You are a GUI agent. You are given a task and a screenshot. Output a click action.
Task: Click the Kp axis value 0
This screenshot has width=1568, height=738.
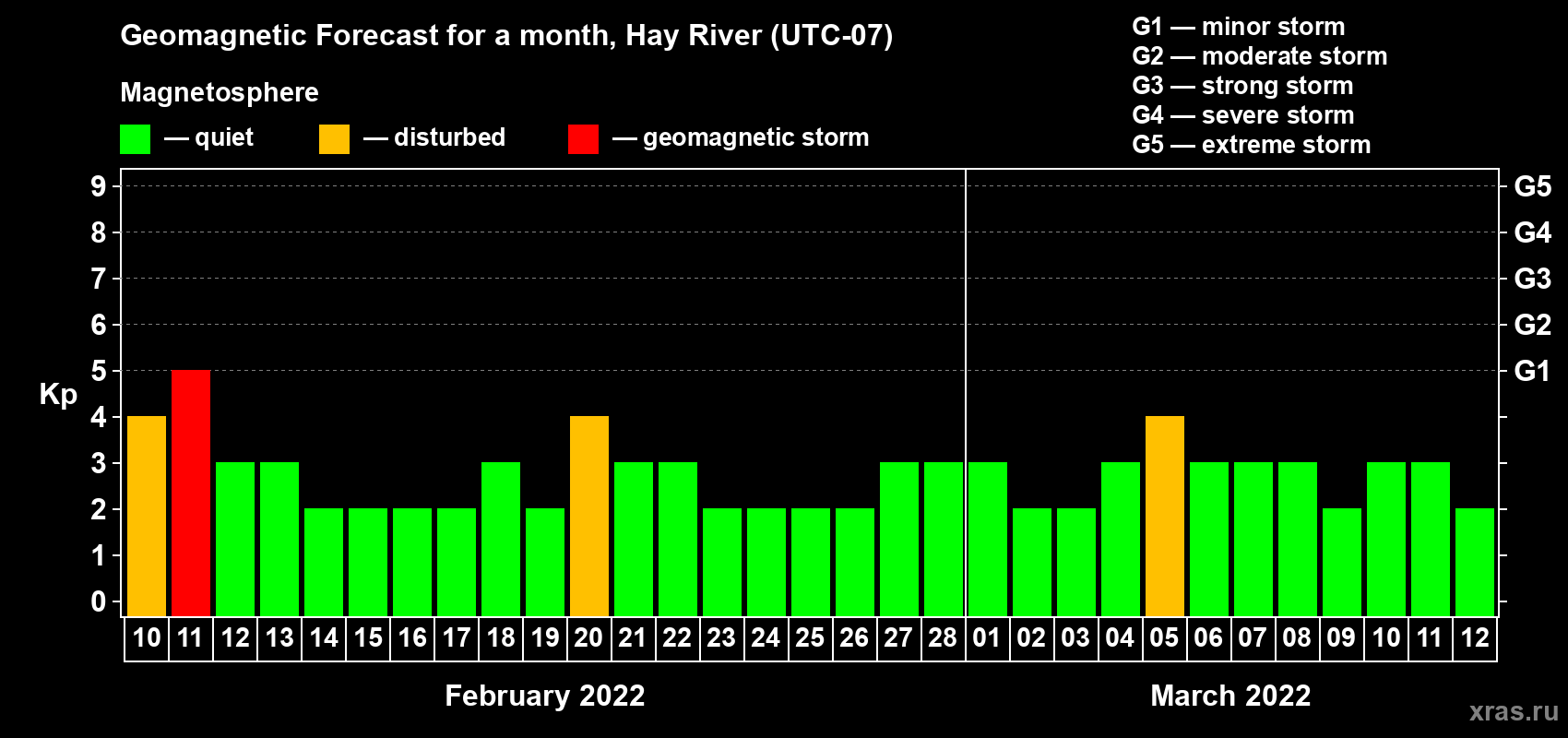point(98,601)
